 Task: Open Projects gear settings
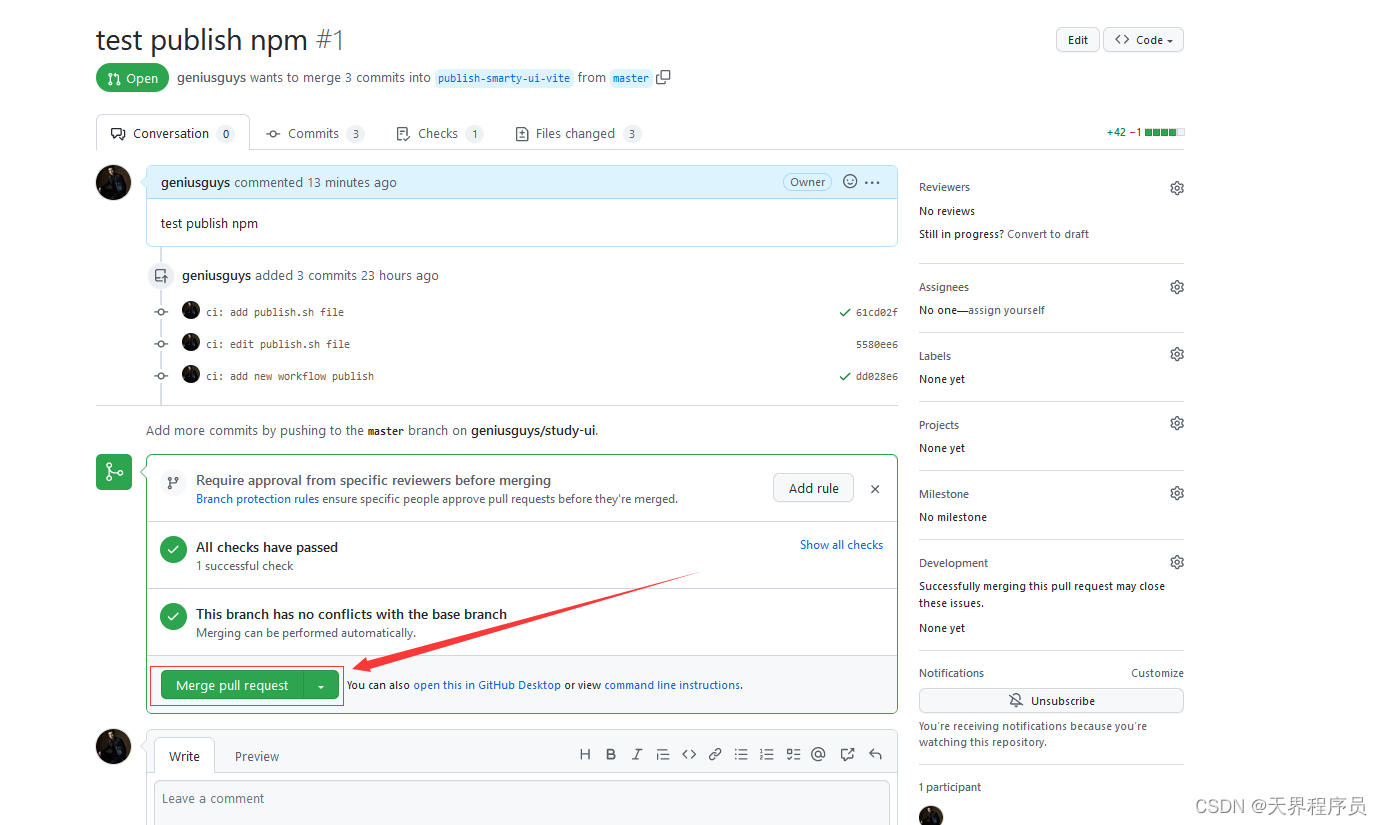1177,423
